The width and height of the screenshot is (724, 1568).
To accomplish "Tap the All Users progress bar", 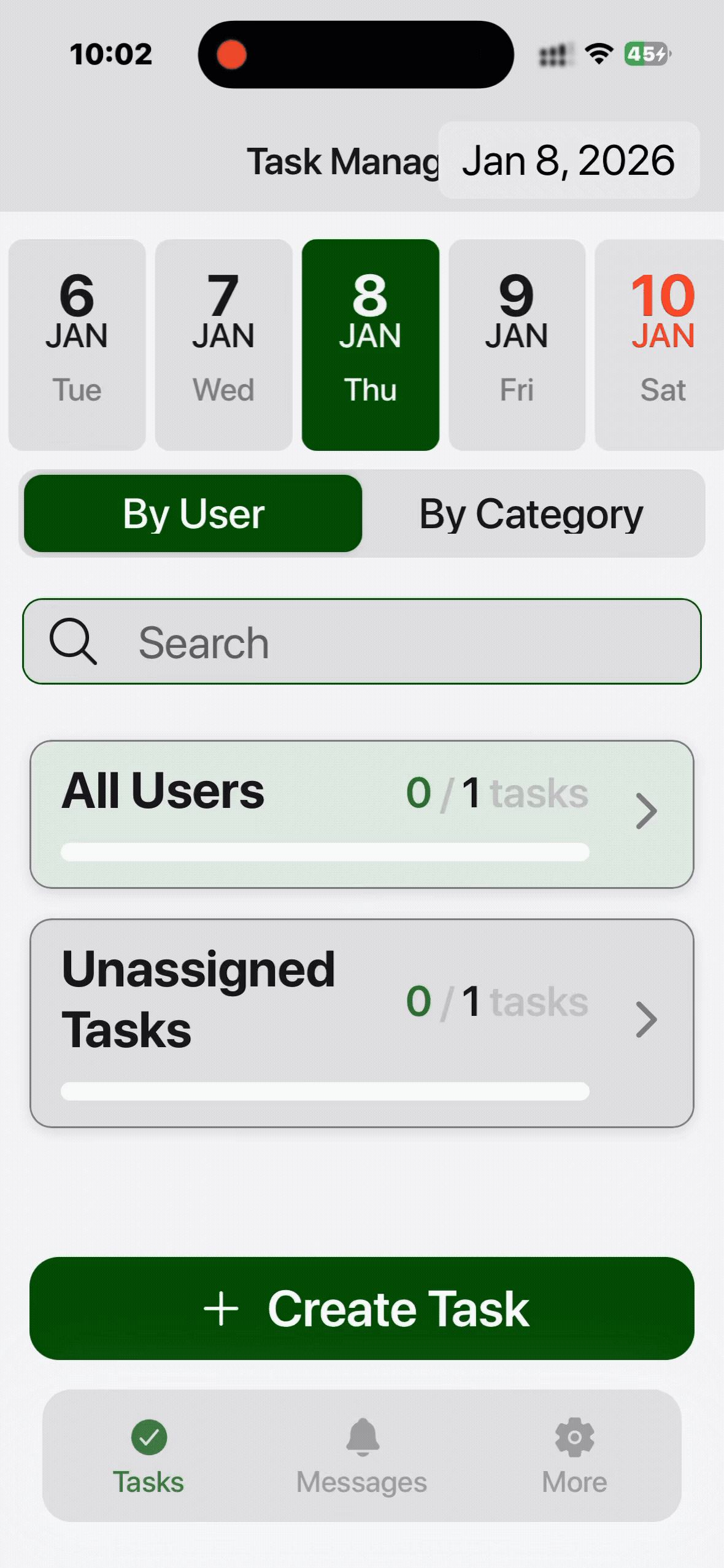I will [x=325, y=852].
